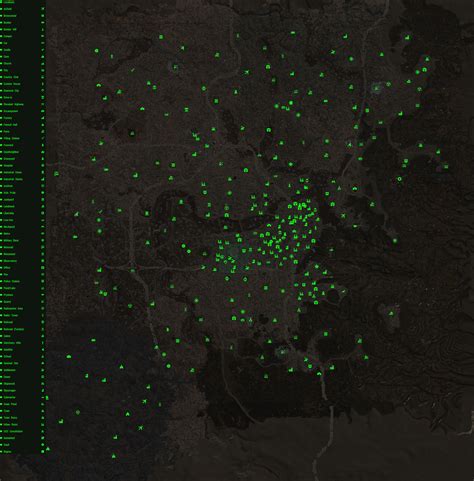Select the Radioactive Area legend icon
Screen dimensions: 474x481
coord(43,309)
